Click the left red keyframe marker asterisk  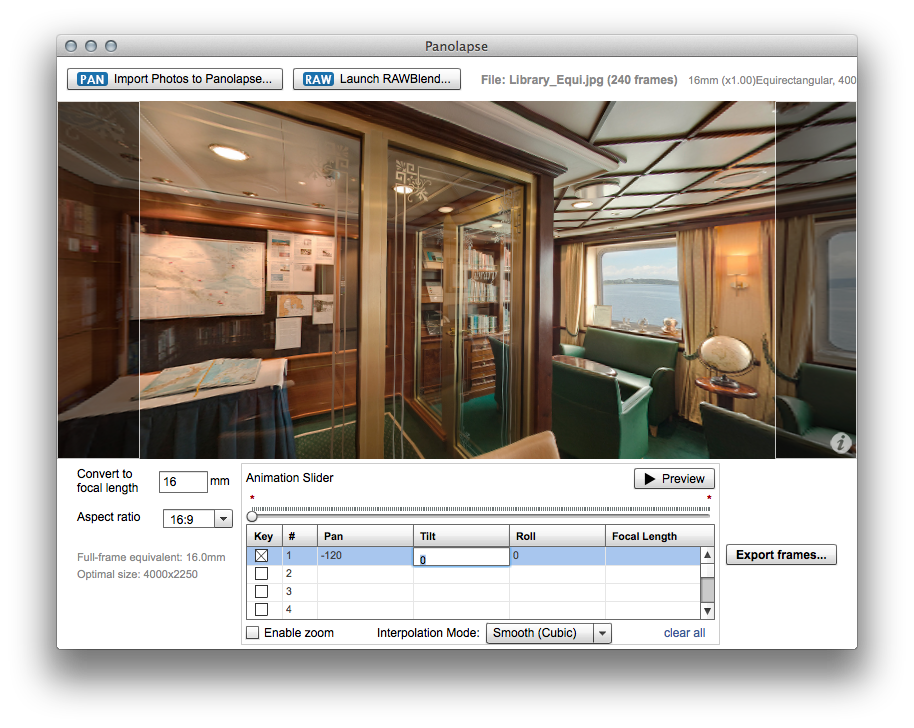pos(252,498)
